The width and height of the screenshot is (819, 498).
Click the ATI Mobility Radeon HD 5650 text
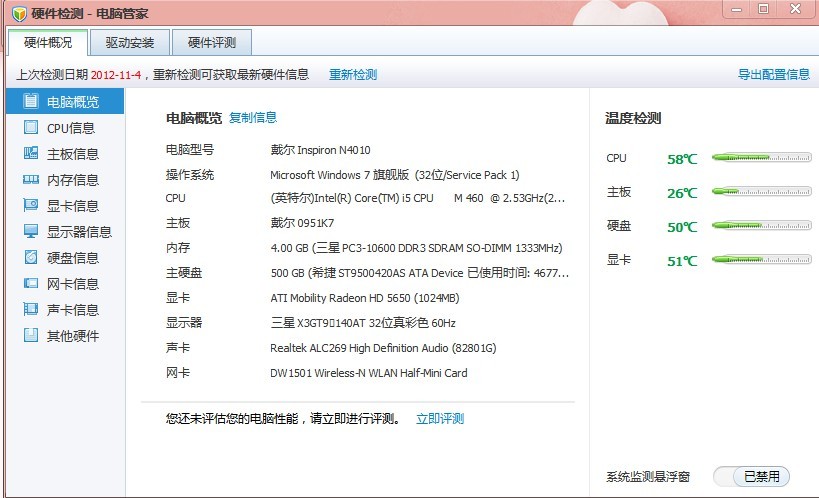(365, 298)
